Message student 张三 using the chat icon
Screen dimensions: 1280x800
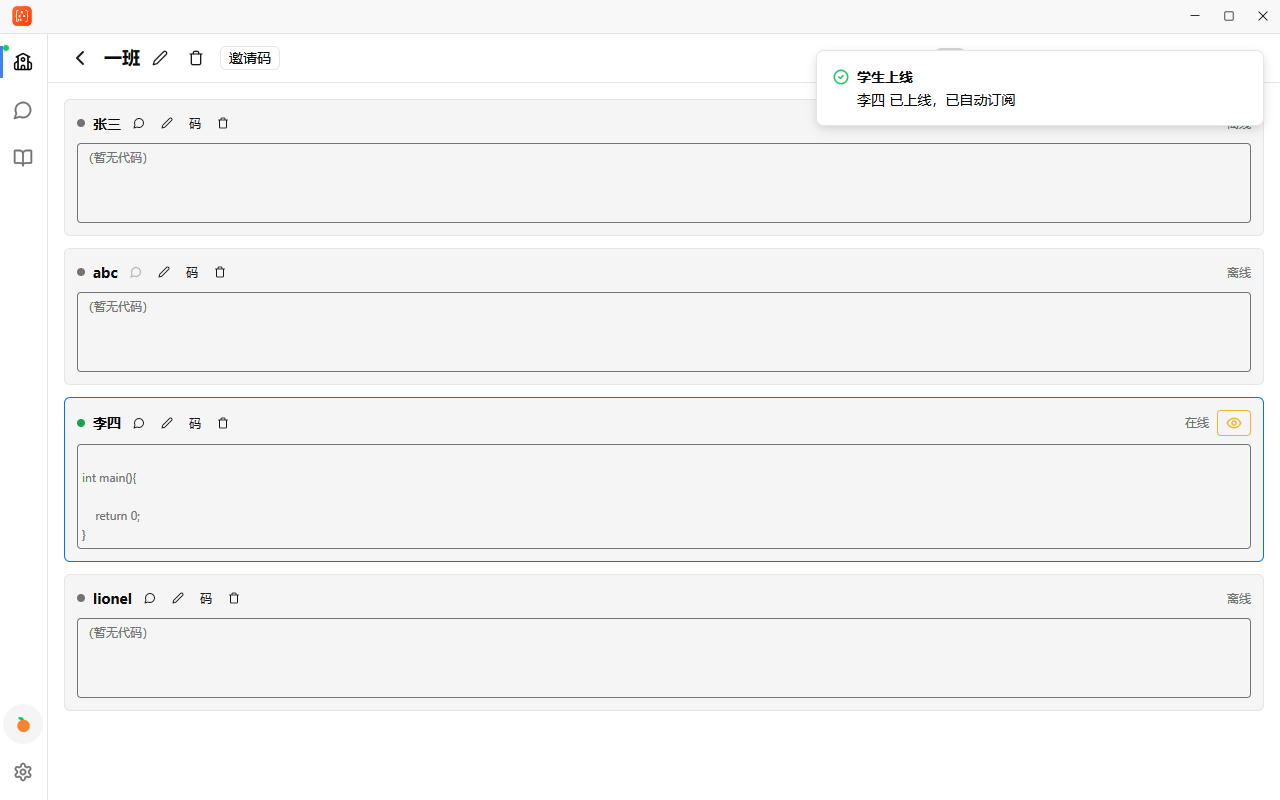coord(139,124)
